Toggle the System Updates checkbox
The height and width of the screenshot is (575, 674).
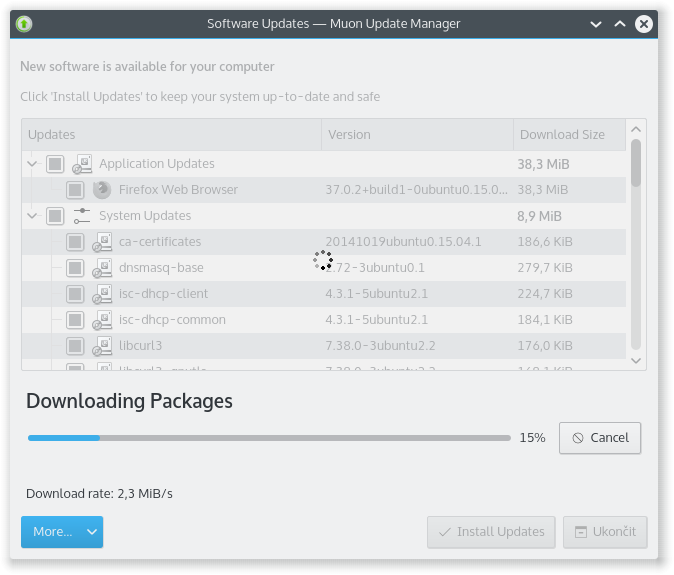[55, 216]
